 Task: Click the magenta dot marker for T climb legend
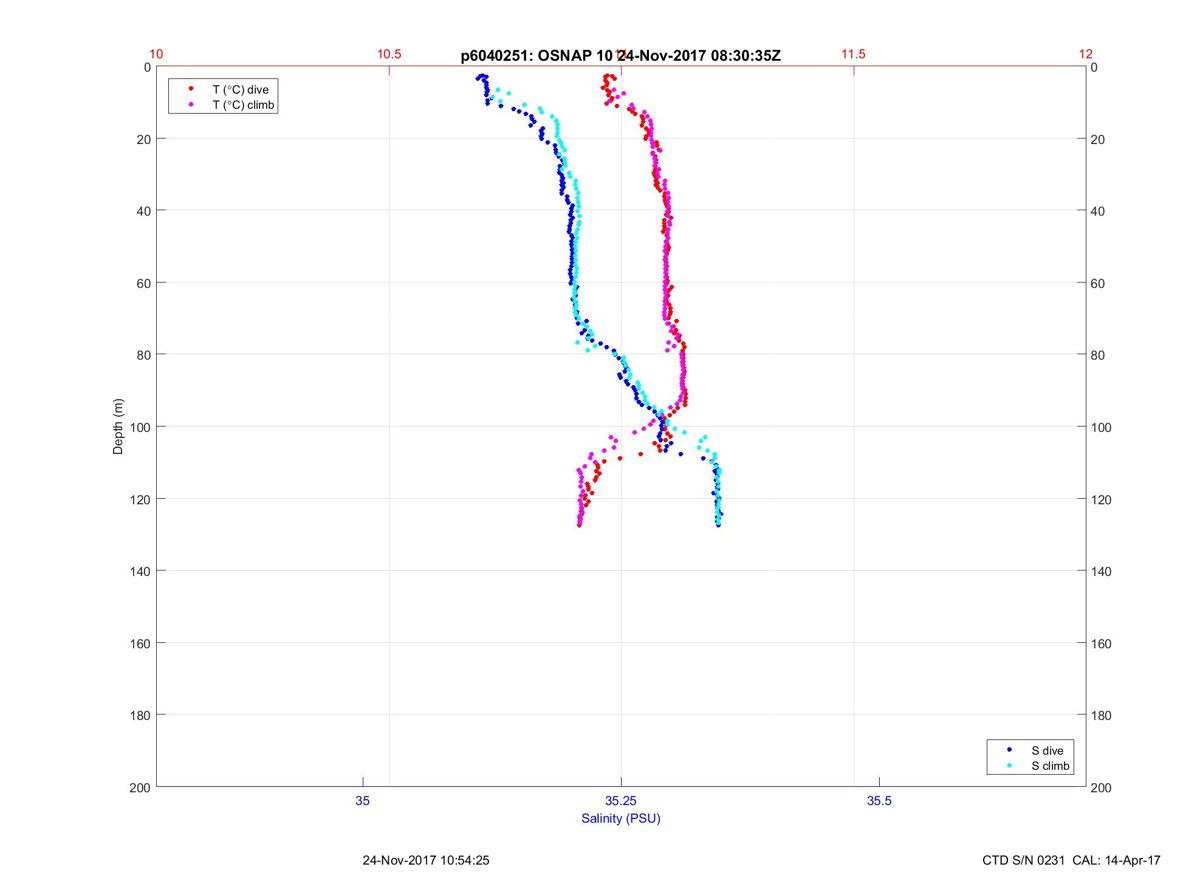[190, 105]
